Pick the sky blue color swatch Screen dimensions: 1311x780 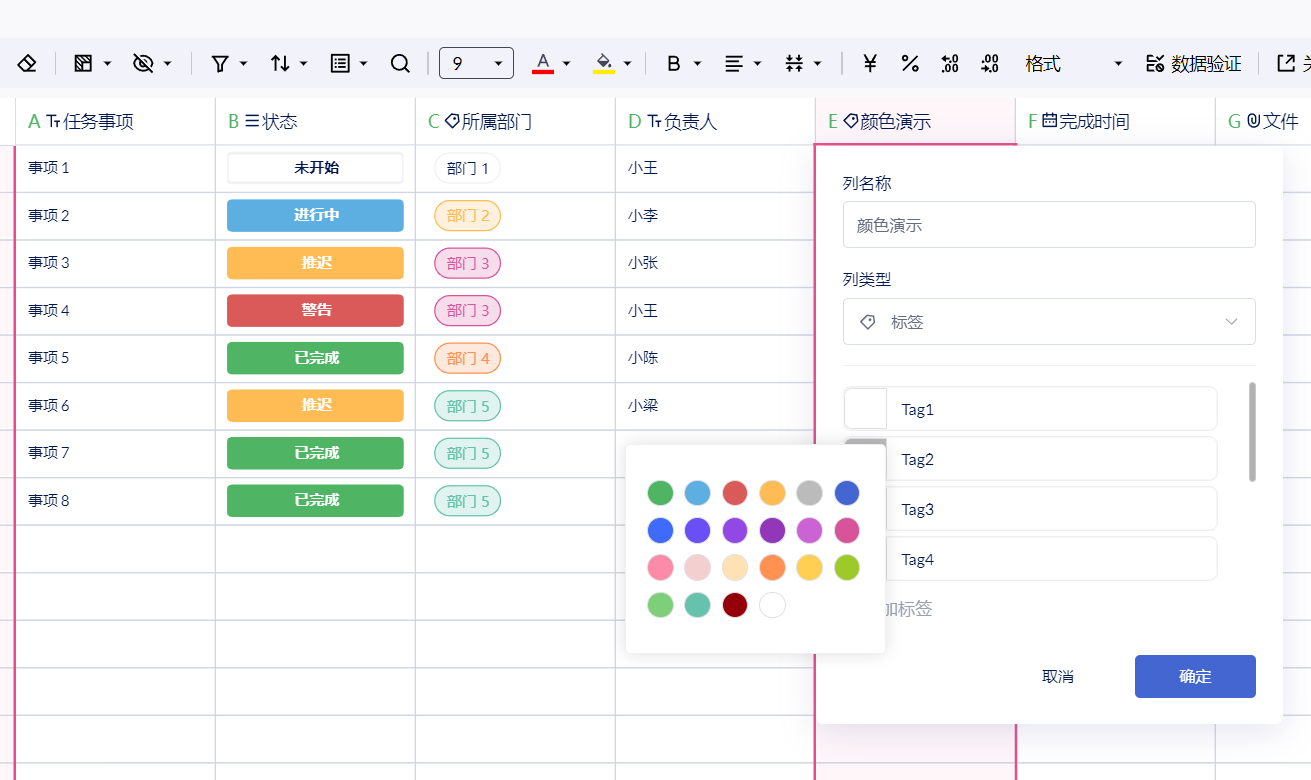click(697, 493)
